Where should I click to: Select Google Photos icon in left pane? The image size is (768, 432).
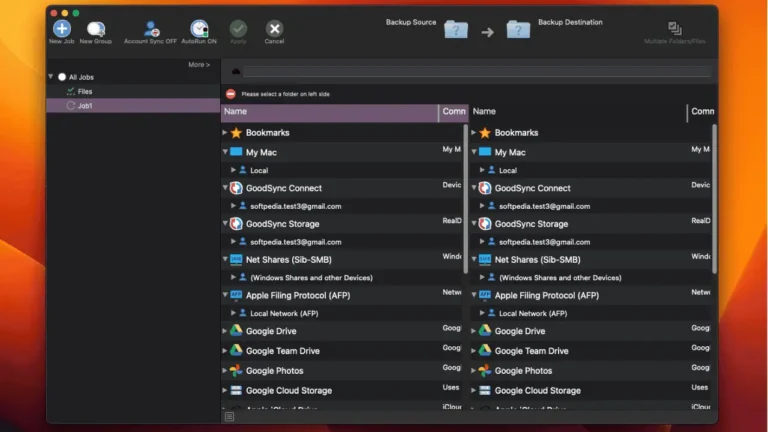pyautogui.click(x=236, y=370)
